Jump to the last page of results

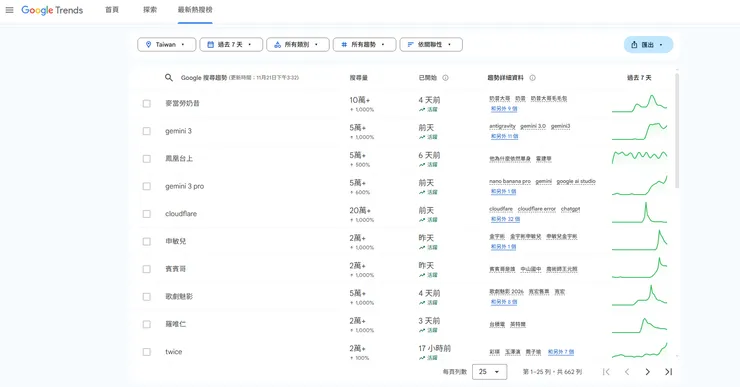point(668,372)
